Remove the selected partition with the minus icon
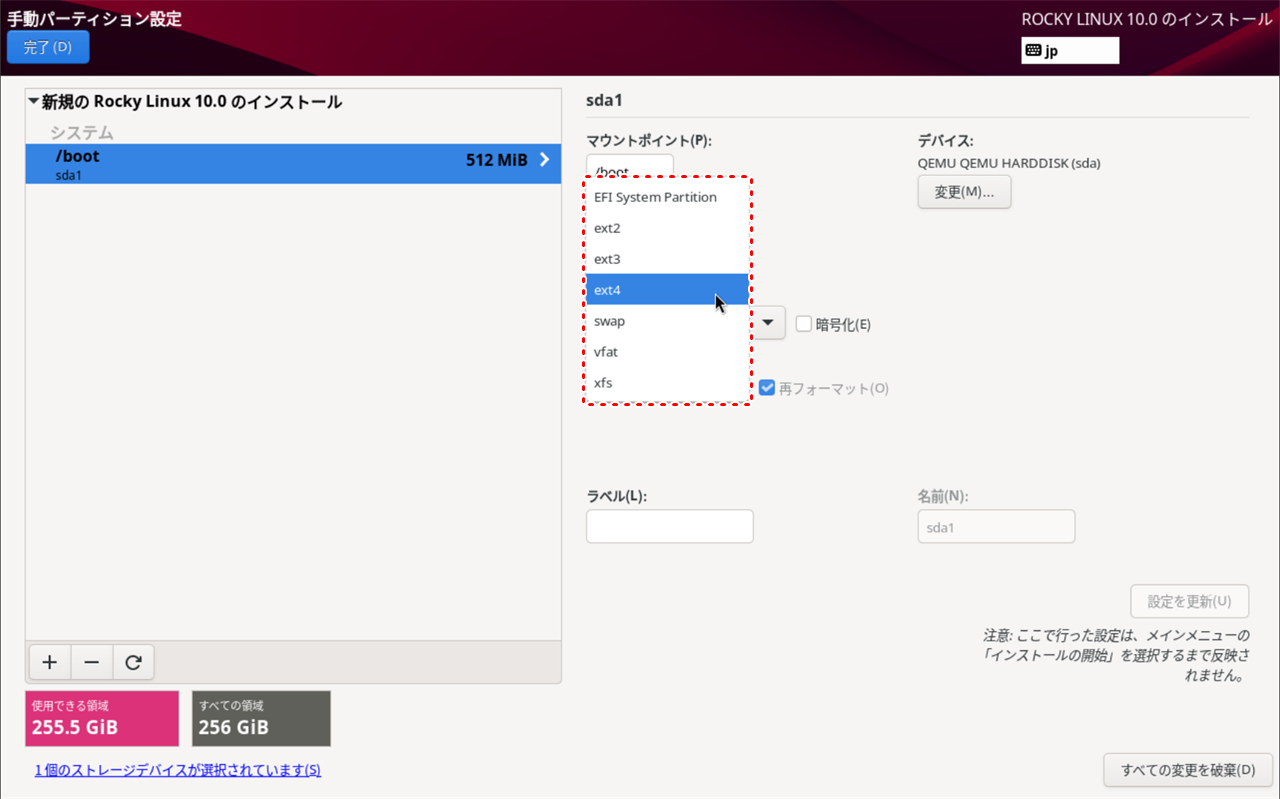The height and width of the screenshot is (799, 1280). (91, 662)
